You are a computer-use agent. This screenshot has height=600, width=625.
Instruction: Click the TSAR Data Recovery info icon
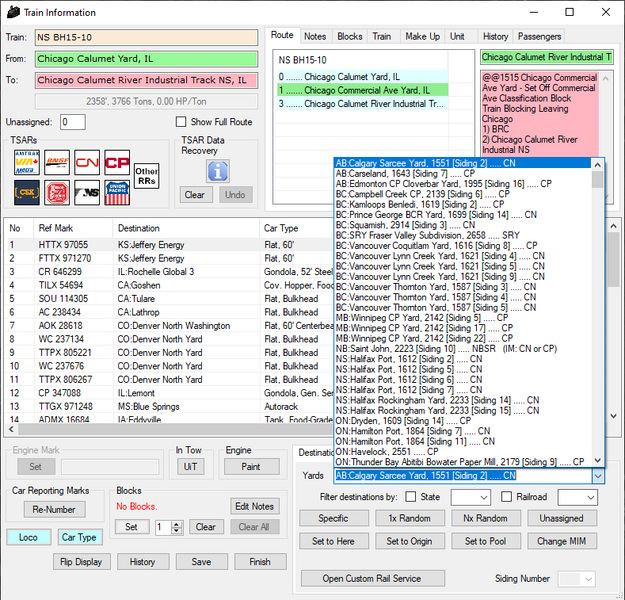click(218, 171)
